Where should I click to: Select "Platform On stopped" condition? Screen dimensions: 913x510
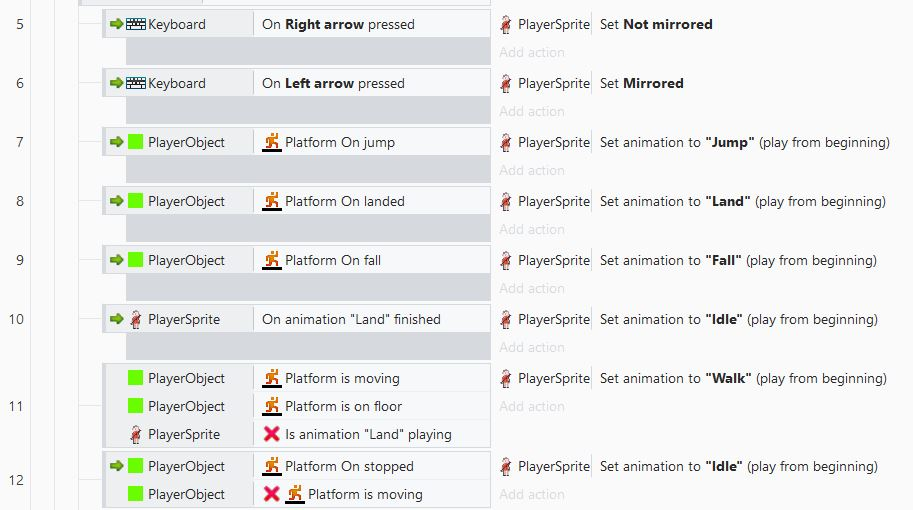coord(349,466)
